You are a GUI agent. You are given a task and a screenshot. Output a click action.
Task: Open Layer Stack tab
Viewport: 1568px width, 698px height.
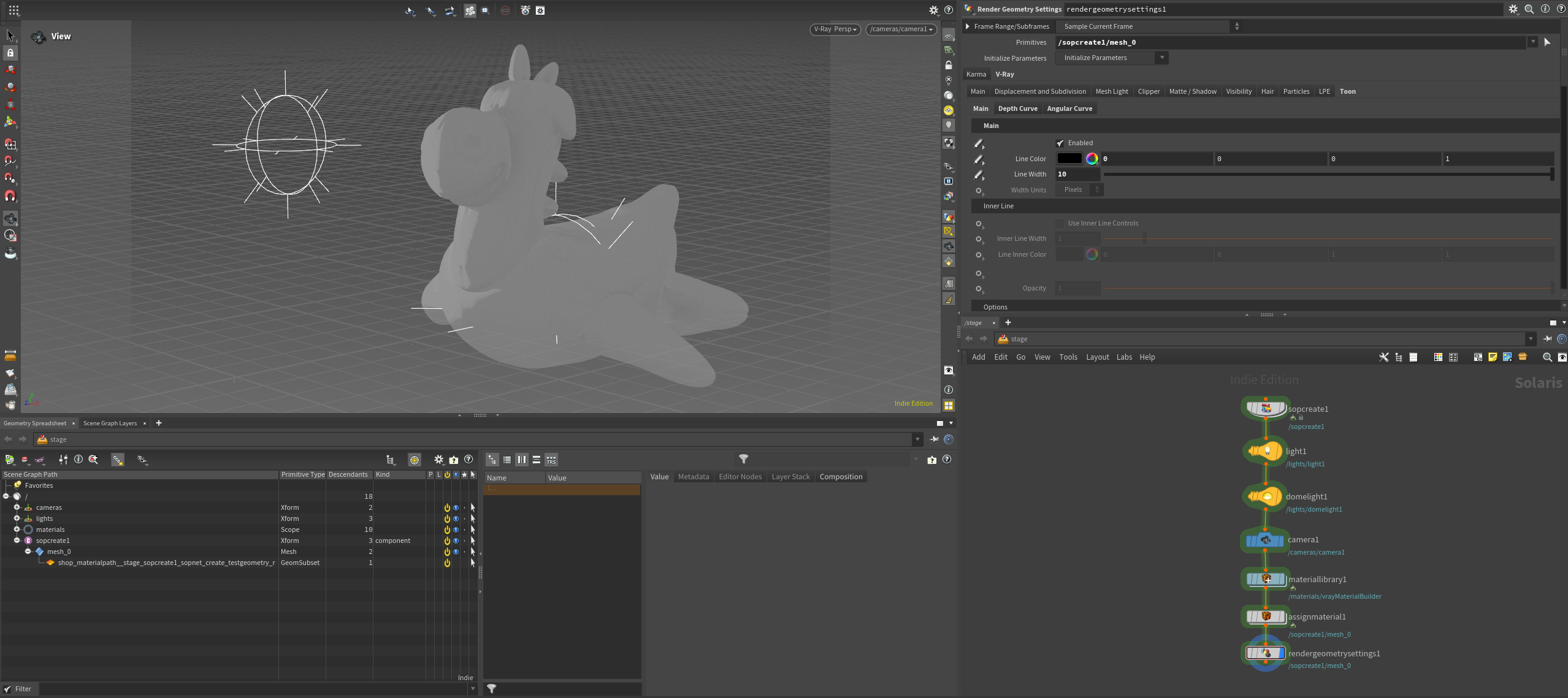(790, 477)
